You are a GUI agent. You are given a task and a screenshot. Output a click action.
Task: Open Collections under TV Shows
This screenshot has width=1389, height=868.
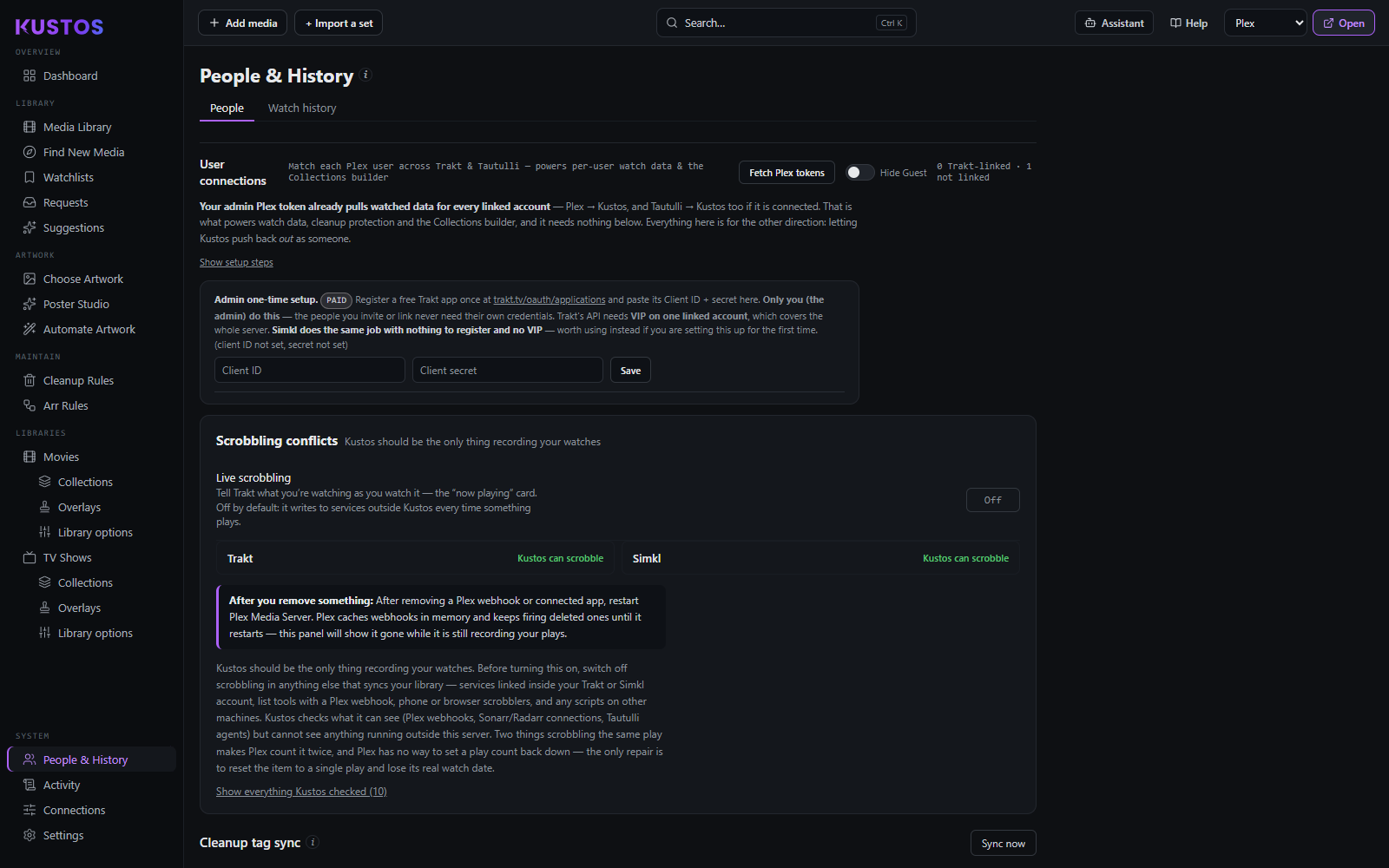[85, 582]
